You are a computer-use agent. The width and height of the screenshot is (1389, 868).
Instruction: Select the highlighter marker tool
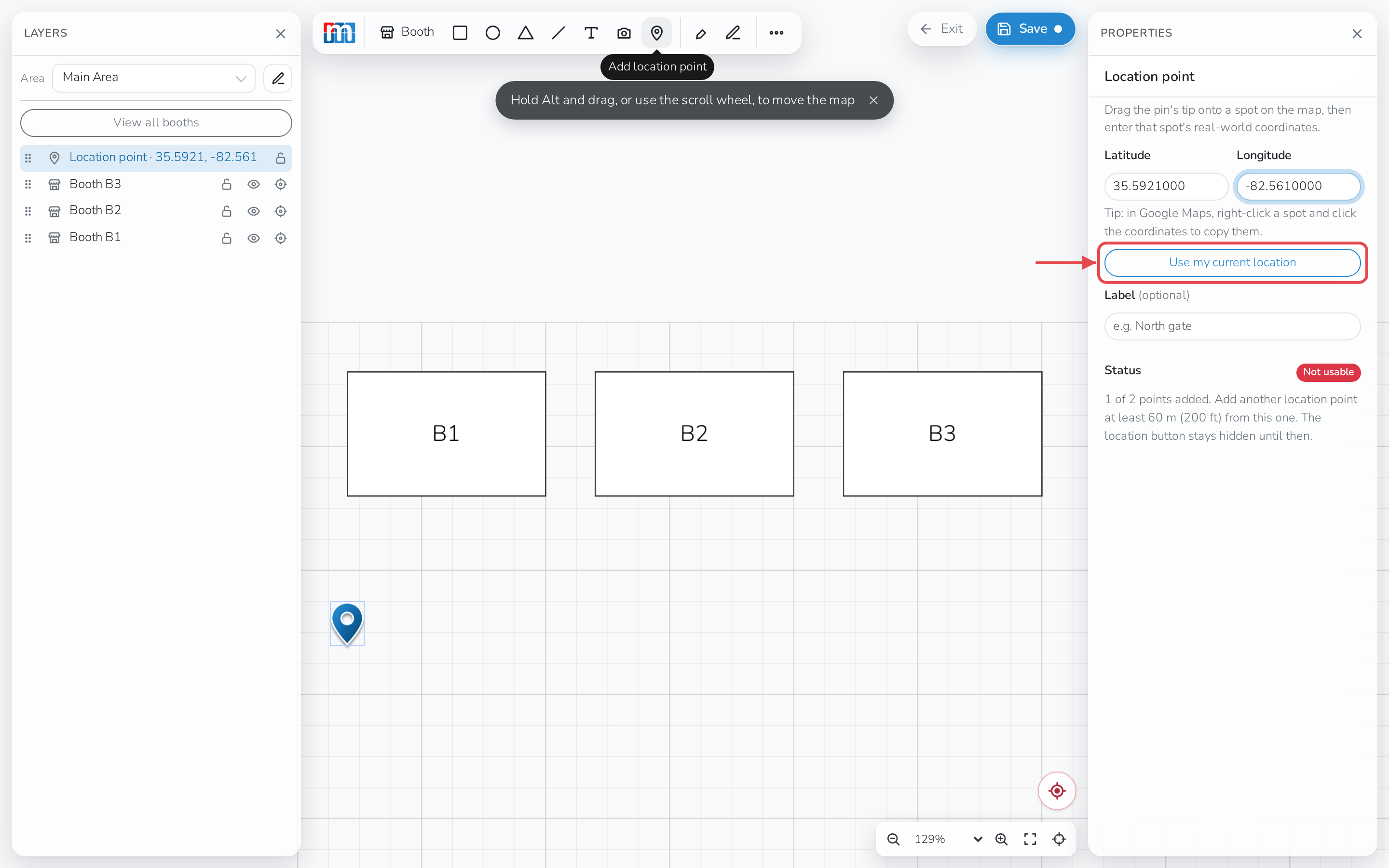tap(700, 33)
